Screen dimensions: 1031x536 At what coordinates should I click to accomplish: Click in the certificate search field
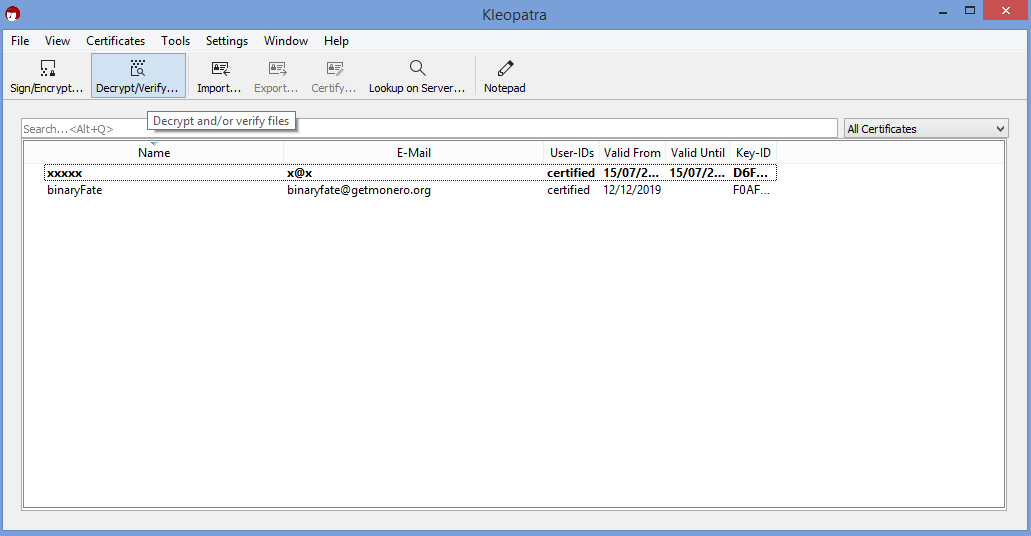pyautogui.click(x=430, y=129)
